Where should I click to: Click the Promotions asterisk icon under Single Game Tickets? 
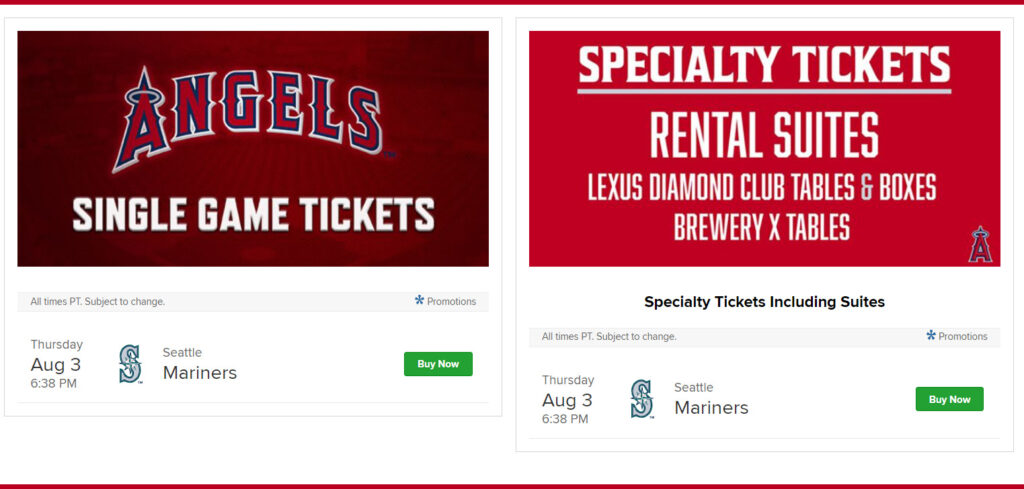tap(420, 300)
